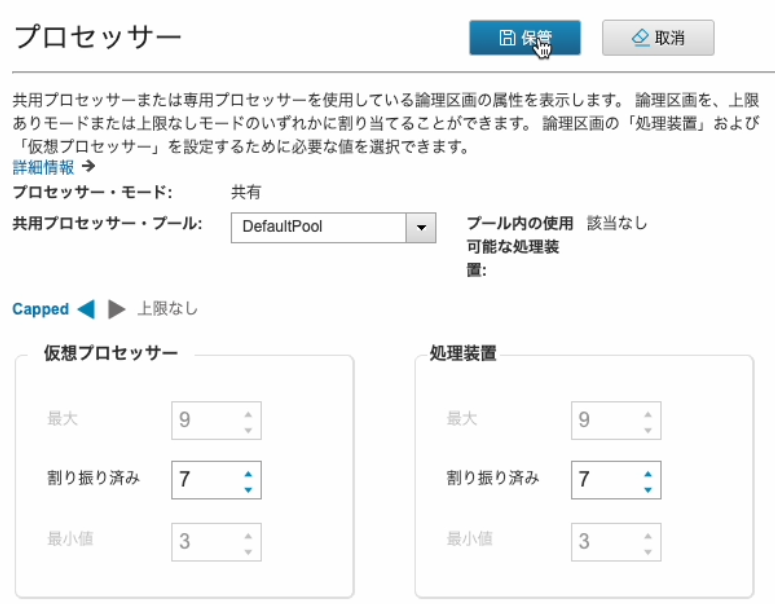The height and width of the screenshot is (604, 775).
Task: Decrease 処理装置 割り振り済み value
Action: (x=648, y=490)
